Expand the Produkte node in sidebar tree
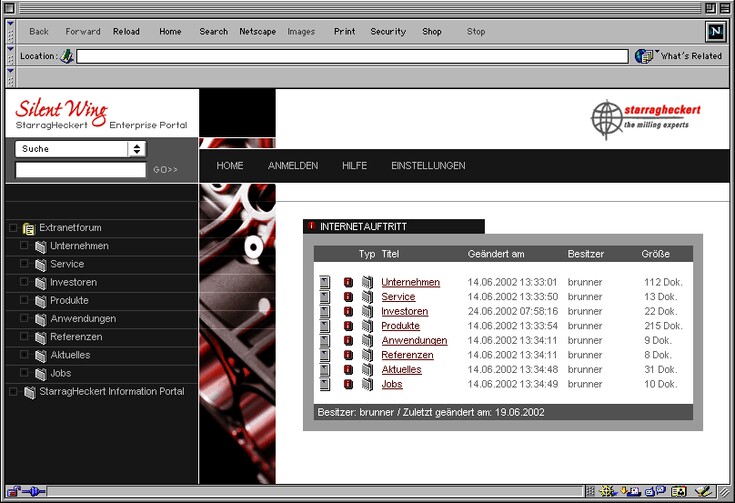735x503 pixels. click(24, 300)
